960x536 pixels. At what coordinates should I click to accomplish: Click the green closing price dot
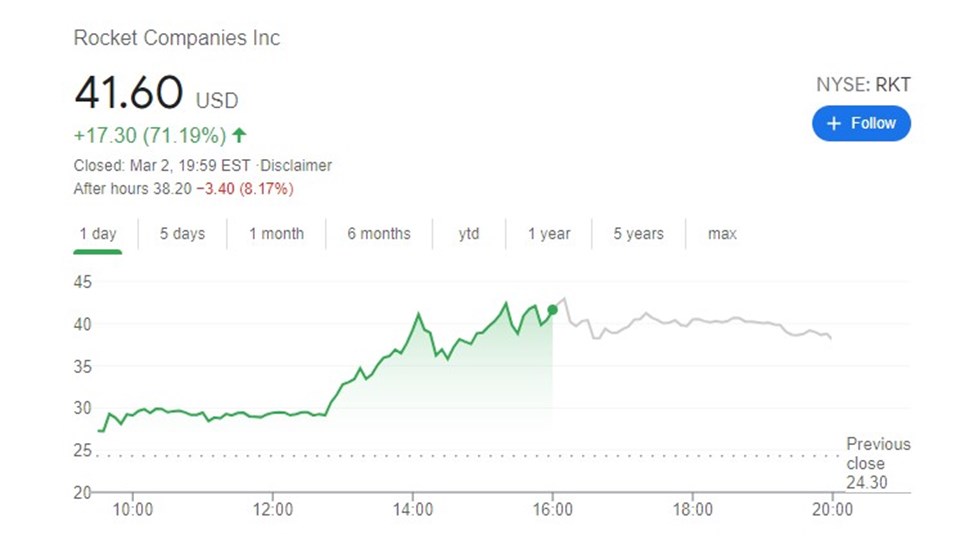click(x=552, y=310)
